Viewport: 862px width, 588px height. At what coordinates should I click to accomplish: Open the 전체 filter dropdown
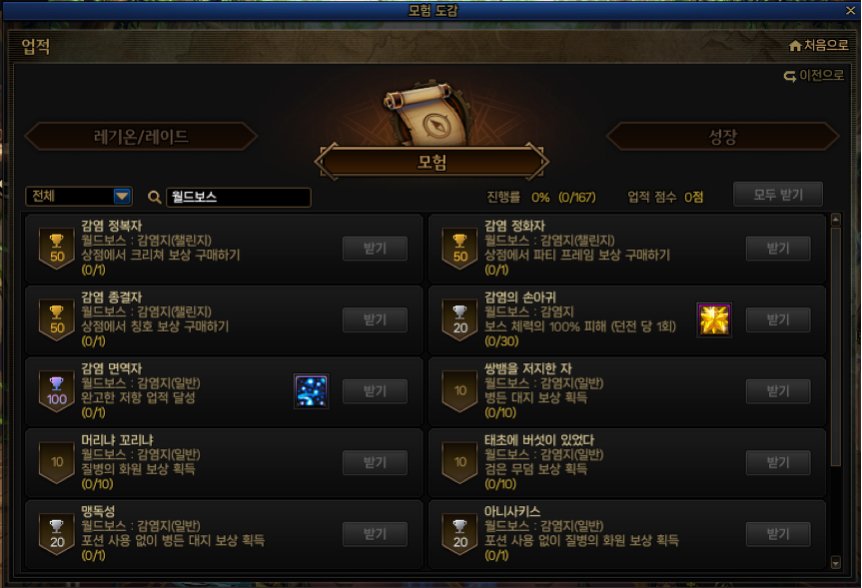(x=79, y=196)
